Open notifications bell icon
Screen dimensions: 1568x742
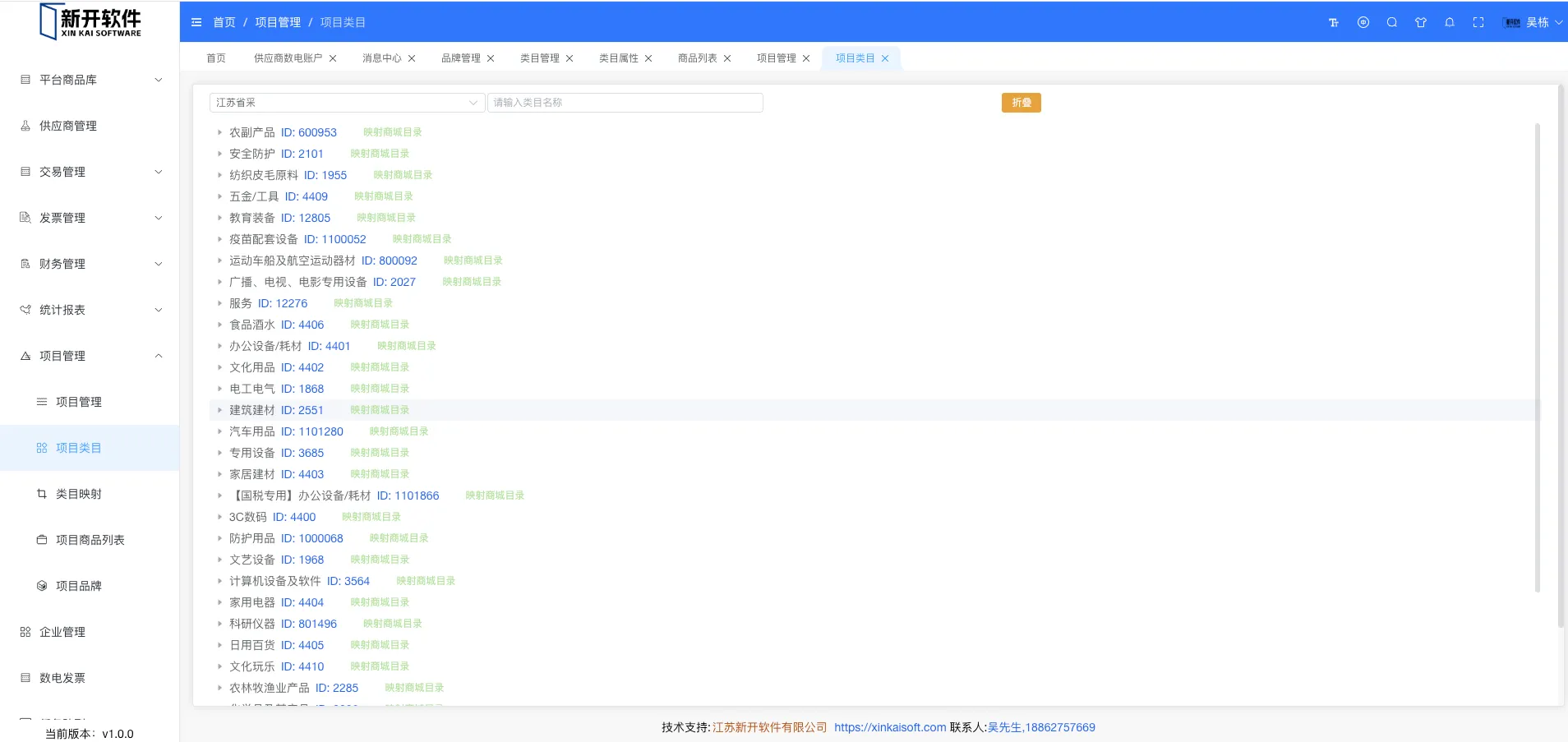pos(1450,23)
